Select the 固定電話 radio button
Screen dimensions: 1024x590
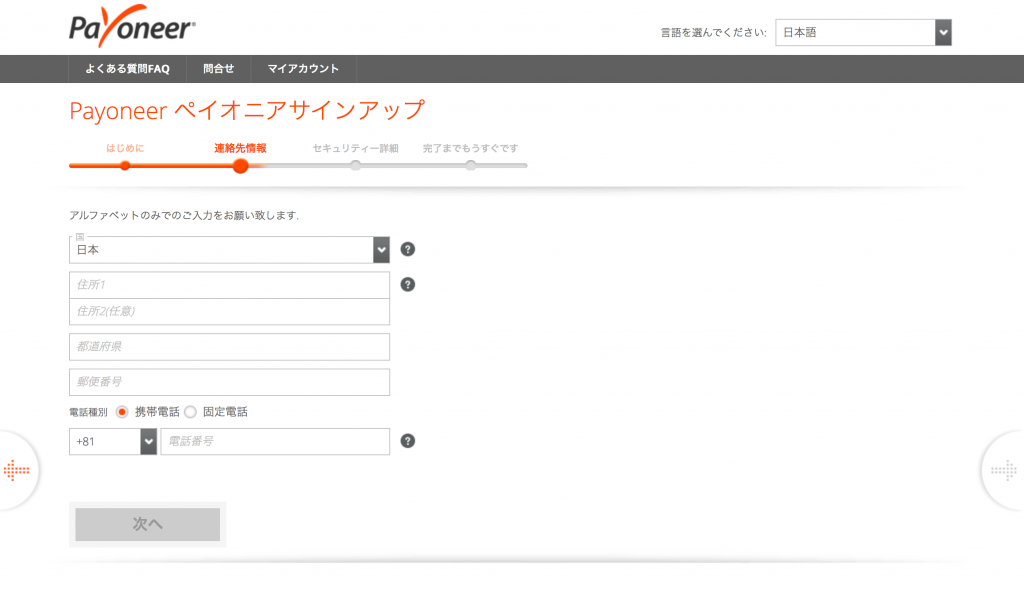point(190,412)
